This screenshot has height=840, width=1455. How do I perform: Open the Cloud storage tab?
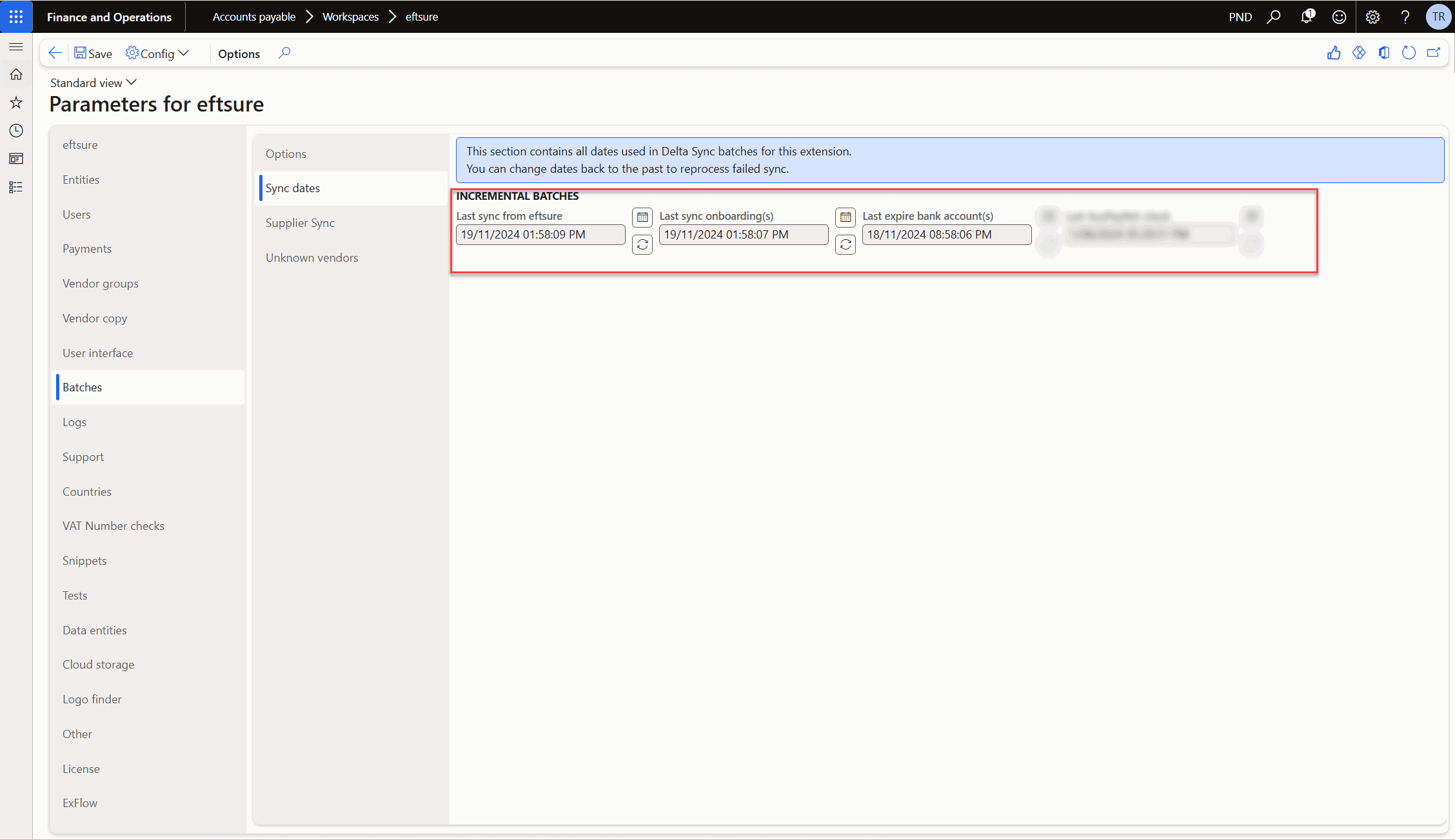148,665
